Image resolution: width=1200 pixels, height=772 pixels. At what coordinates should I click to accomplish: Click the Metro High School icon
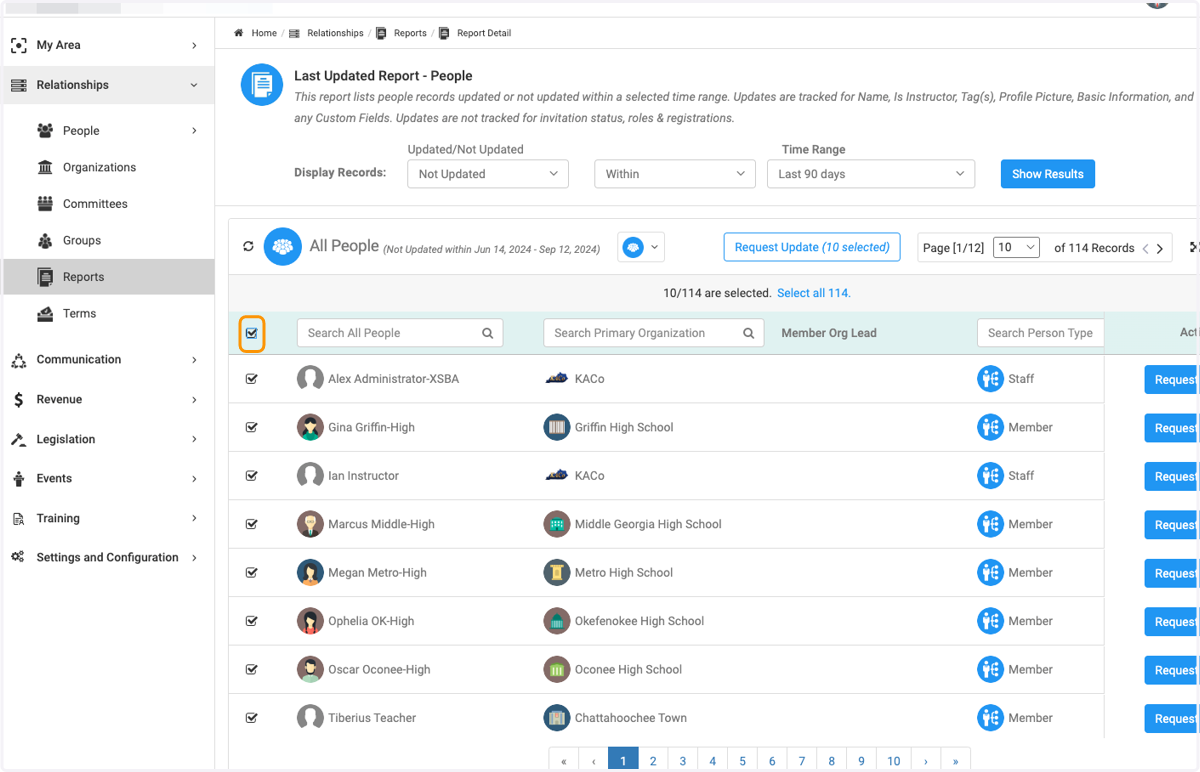[557, 572]
